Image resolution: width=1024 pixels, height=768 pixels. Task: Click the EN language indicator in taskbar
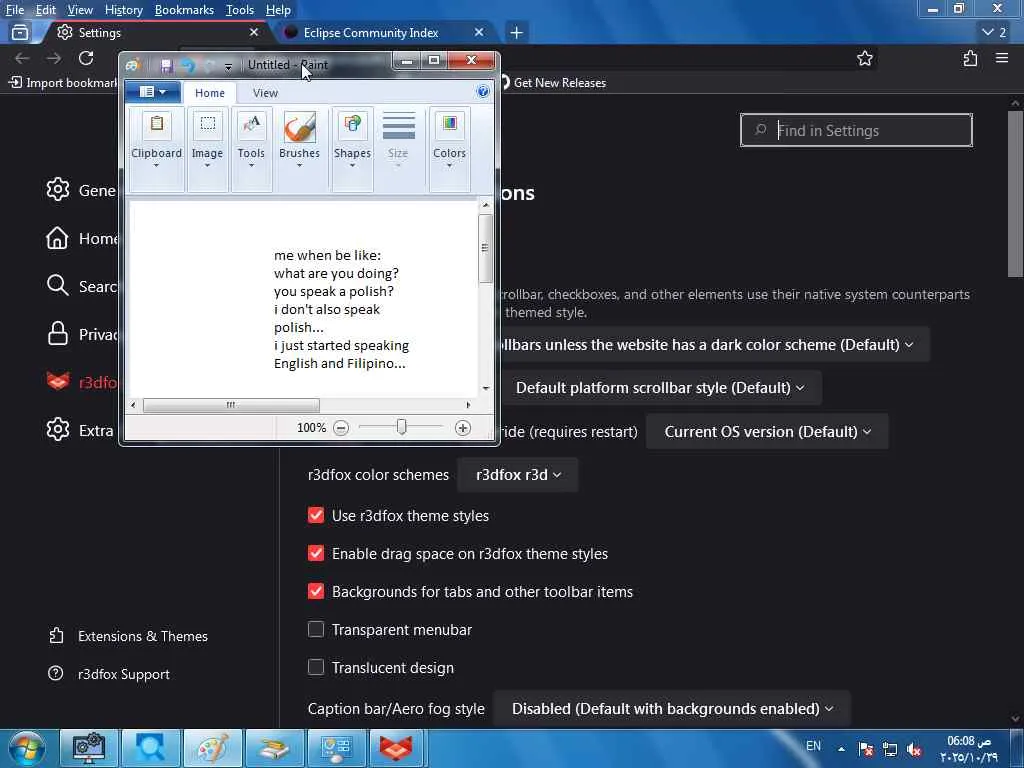tap(813, 746)
